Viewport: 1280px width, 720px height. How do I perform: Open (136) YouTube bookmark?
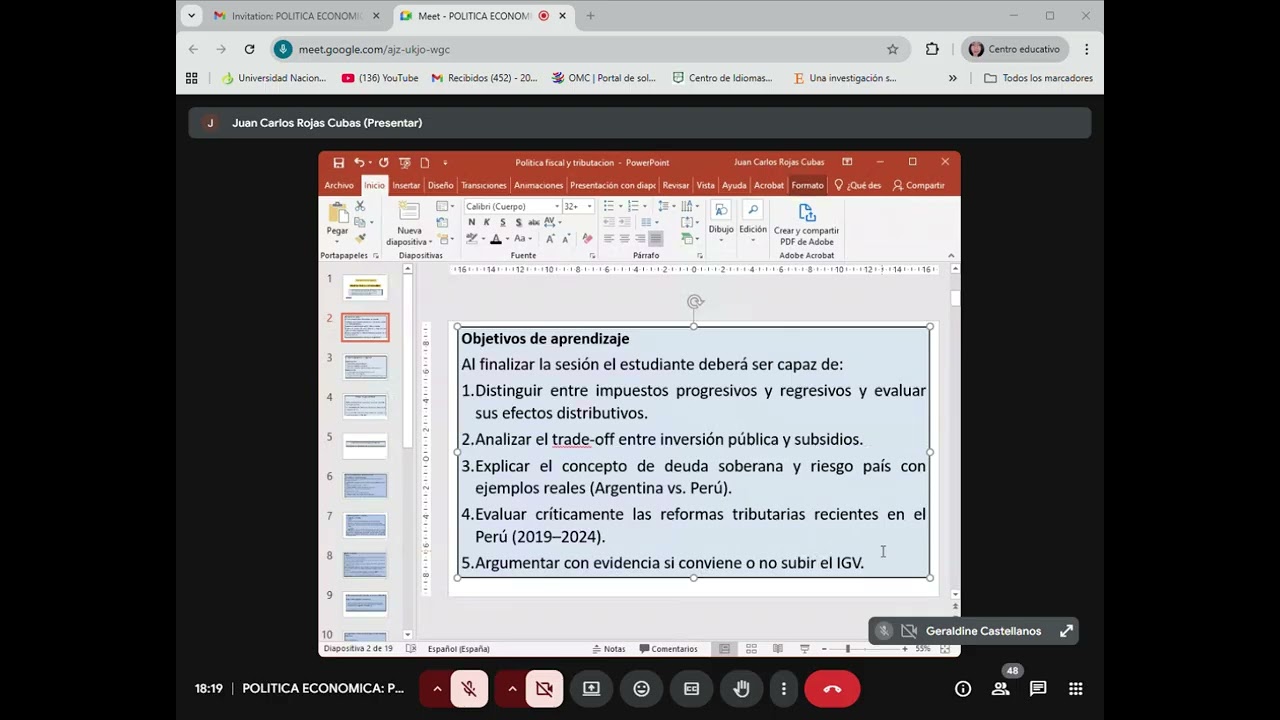pyautogui.click(x=380, y=78)
